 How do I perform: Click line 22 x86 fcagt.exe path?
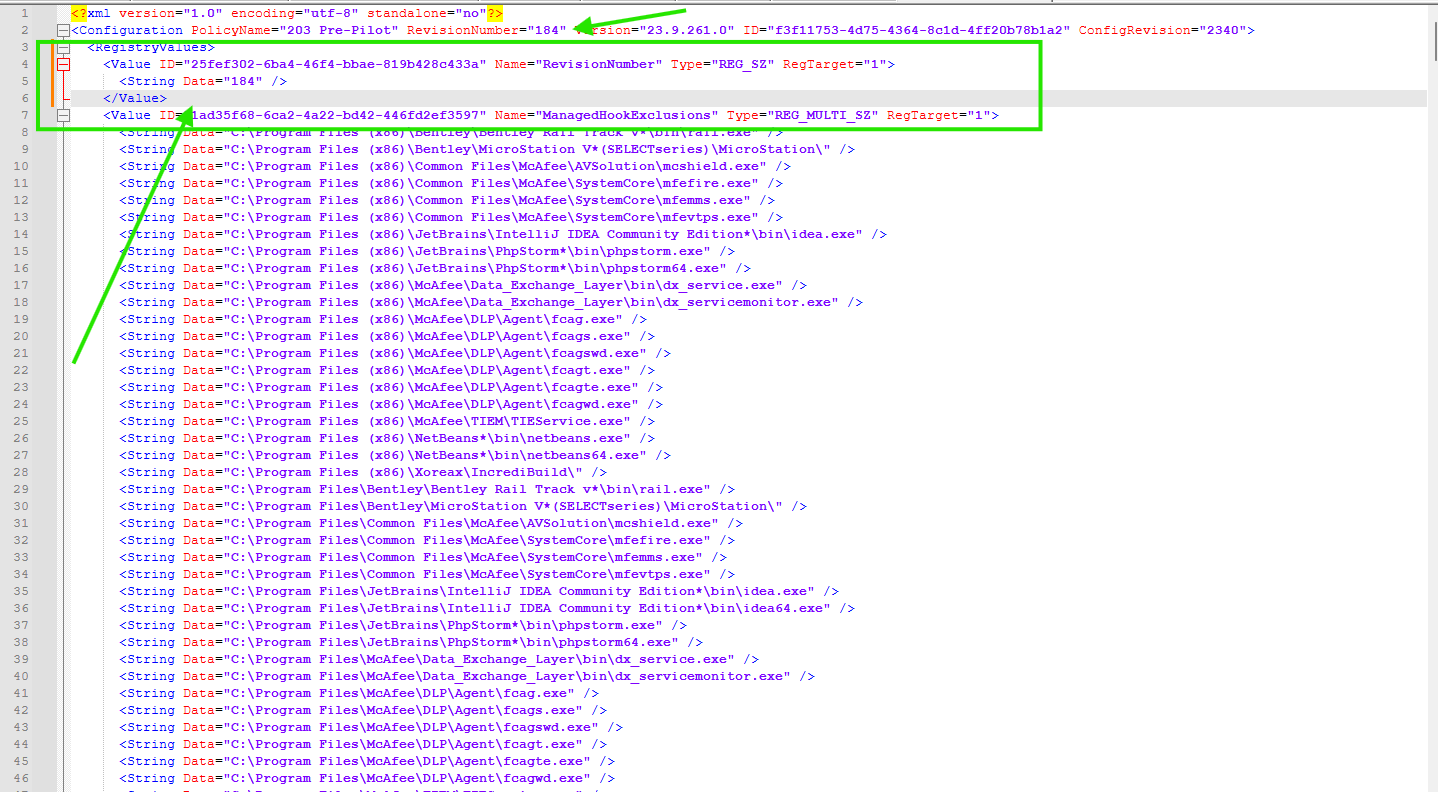click(x=427, y=370)
